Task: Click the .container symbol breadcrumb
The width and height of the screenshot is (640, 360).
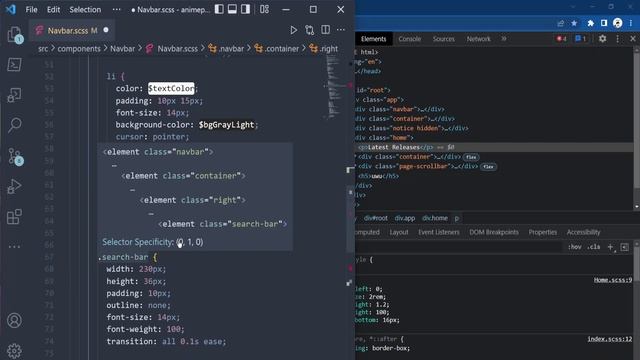Action: pyautogui.click(x=282, y=49)
